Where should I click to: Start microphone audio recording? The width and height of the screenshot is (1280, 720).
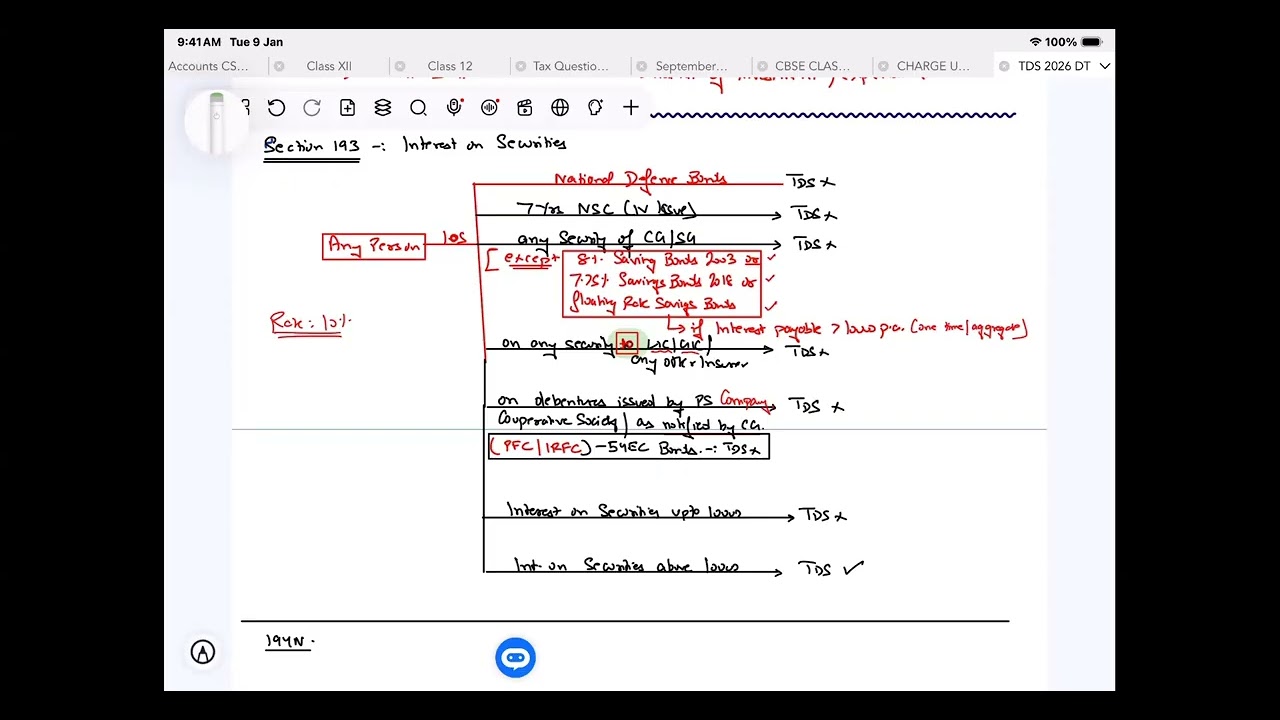pyautogui.click(x=454, y=108)
